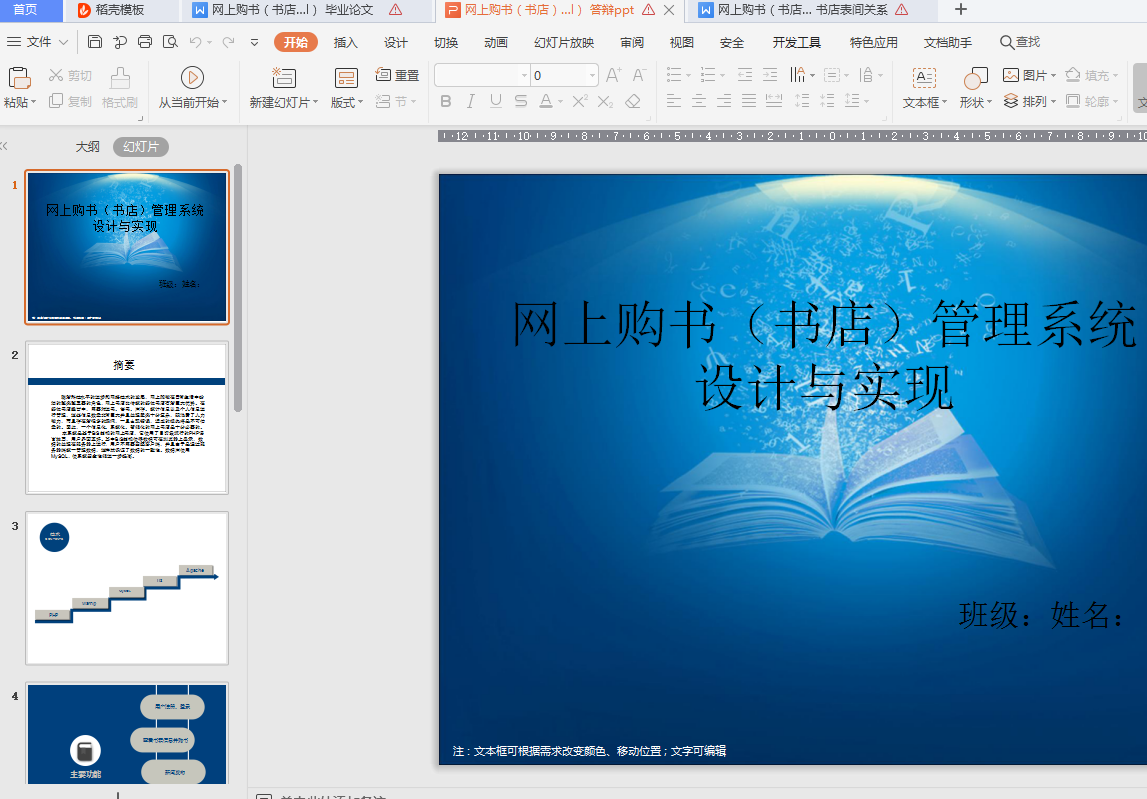
Task: Toggle Bold formatting
Action: [445, 101]
